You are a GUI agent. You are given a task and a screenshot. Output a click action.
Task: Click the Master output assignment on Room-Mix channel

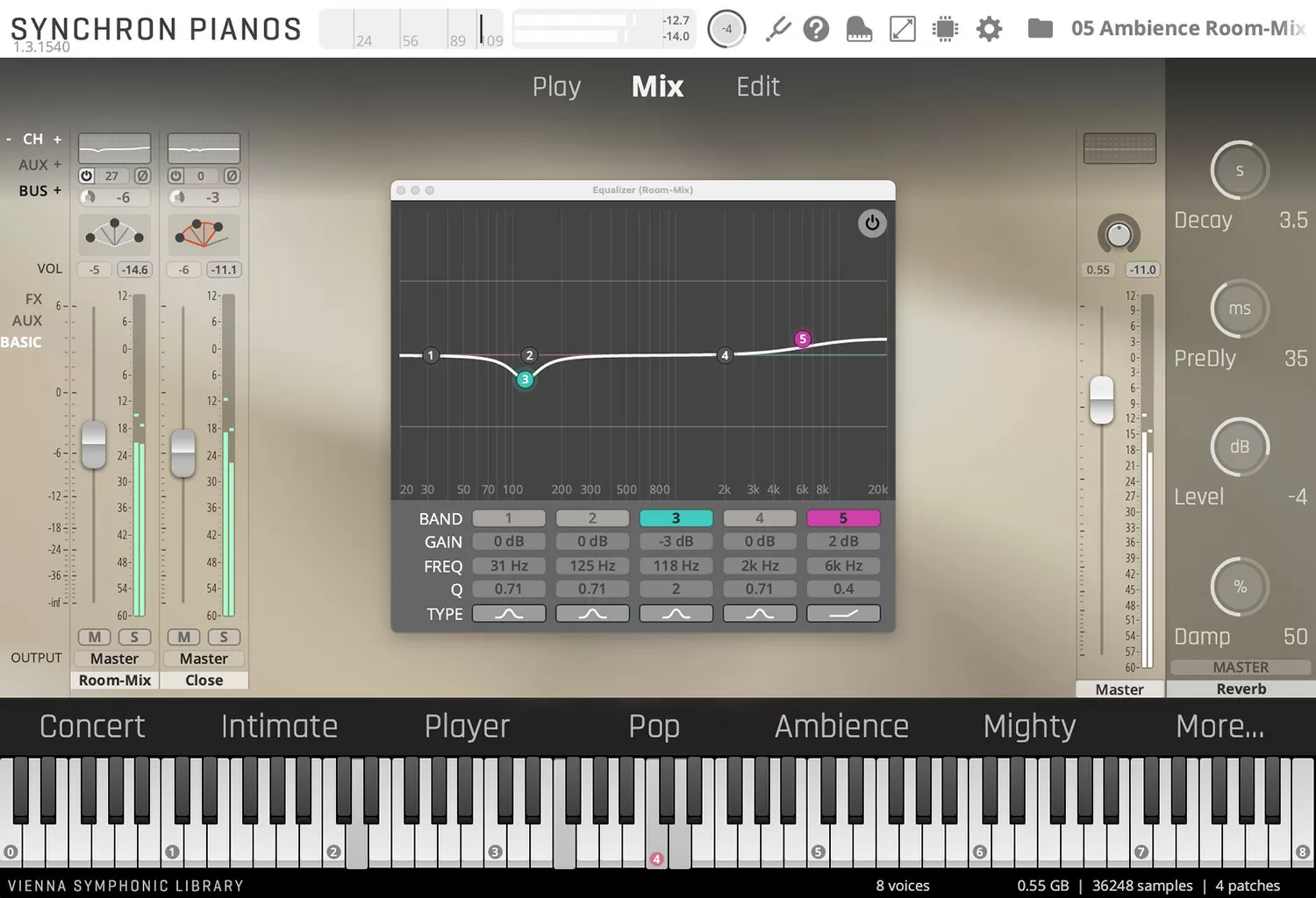pos(114,658)
